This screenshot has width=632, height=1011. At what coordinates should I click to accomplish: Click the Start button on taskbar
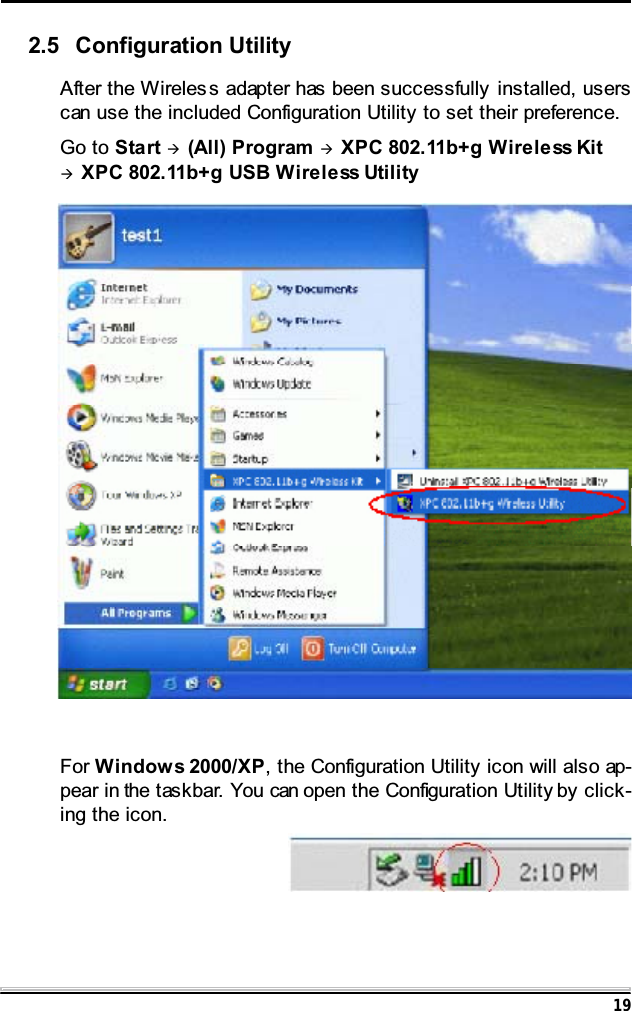[x=103, y=684]
